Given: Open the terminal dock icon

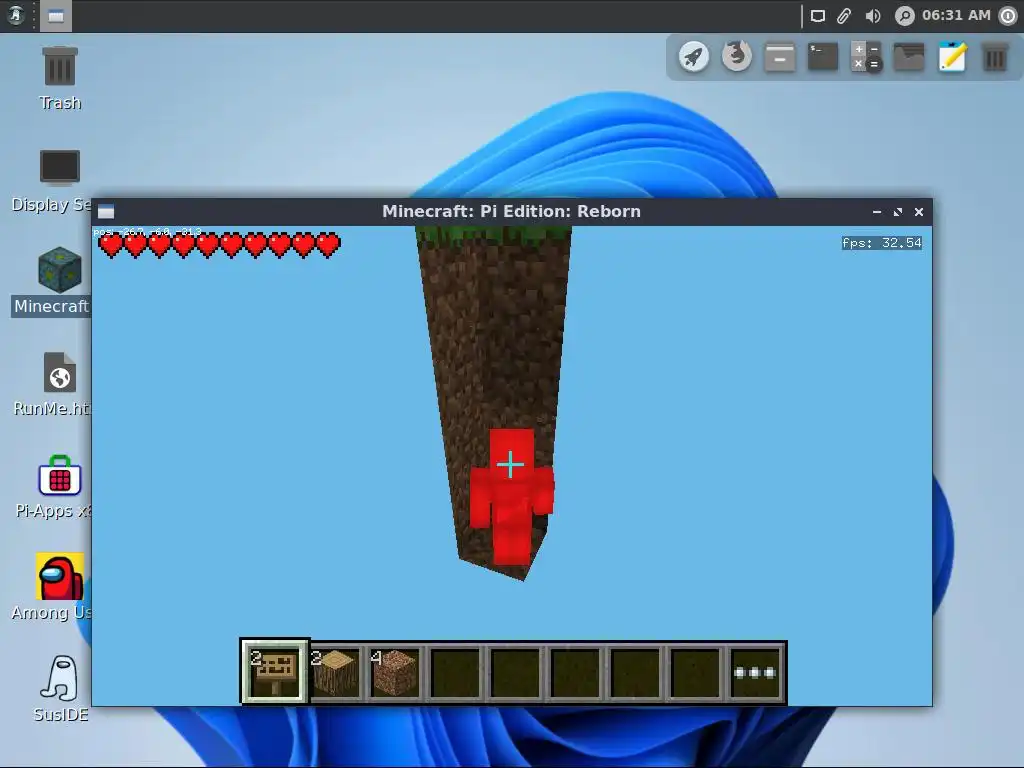Looking at the screenshot, I should coord(823,57).
